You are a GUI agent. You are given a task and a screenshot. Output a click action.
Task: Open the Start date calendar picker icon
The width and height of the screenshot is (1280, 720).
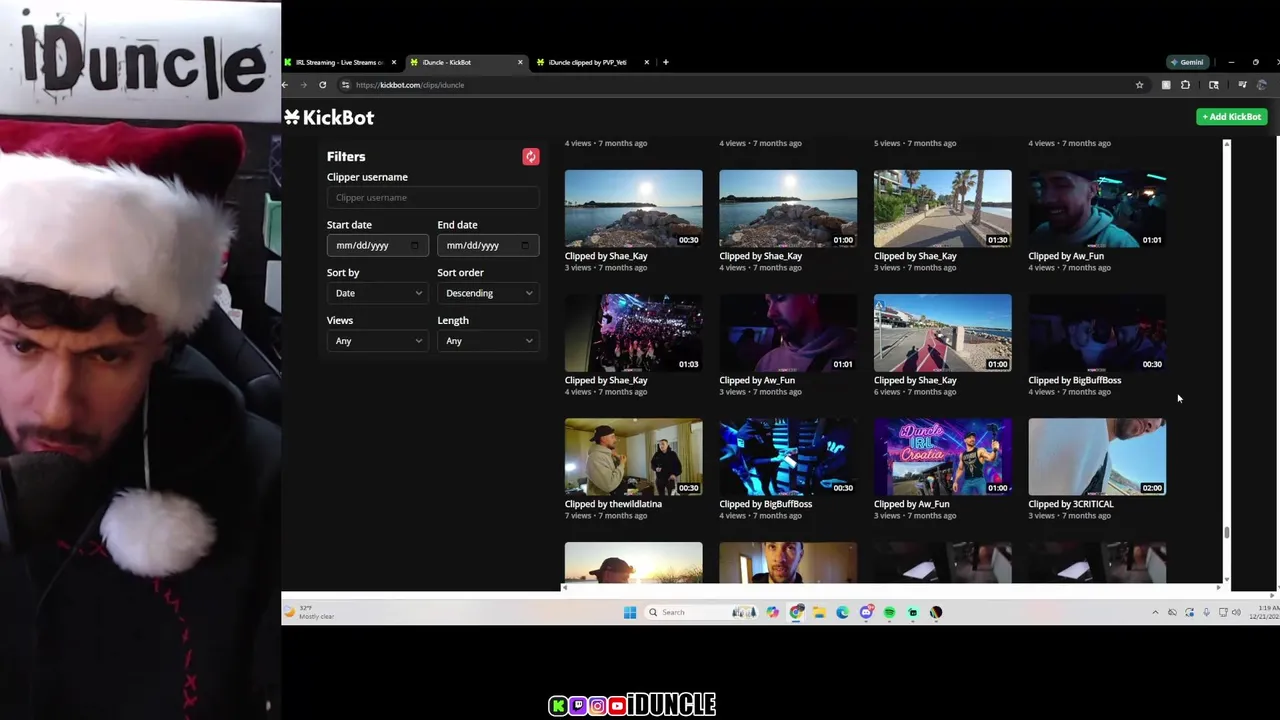click(415, 245)
